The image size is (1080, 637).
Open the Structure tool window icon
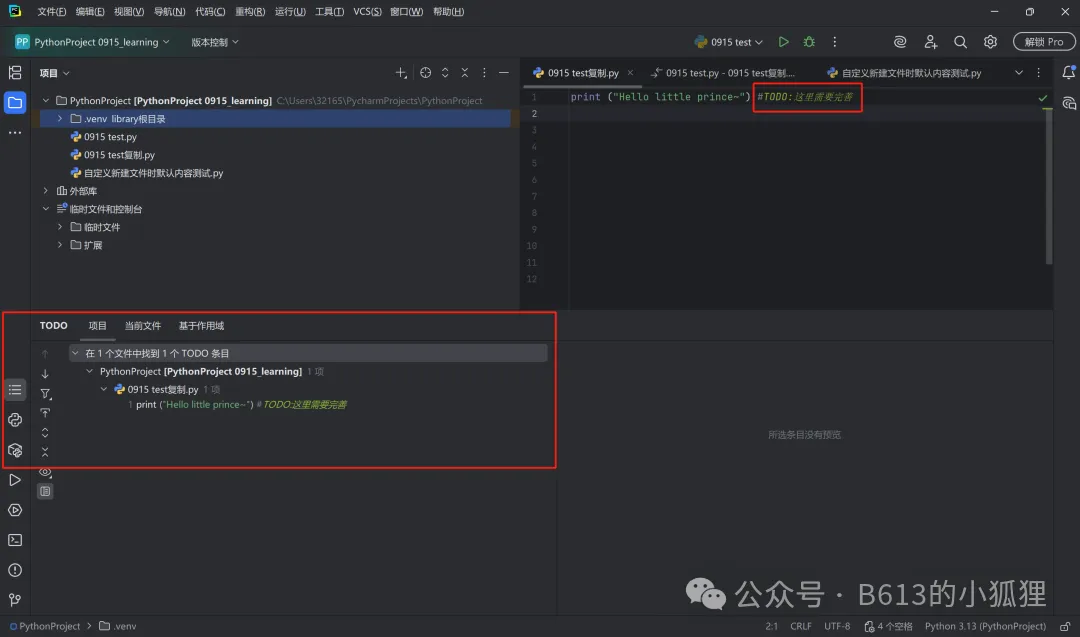coord(14,72)
